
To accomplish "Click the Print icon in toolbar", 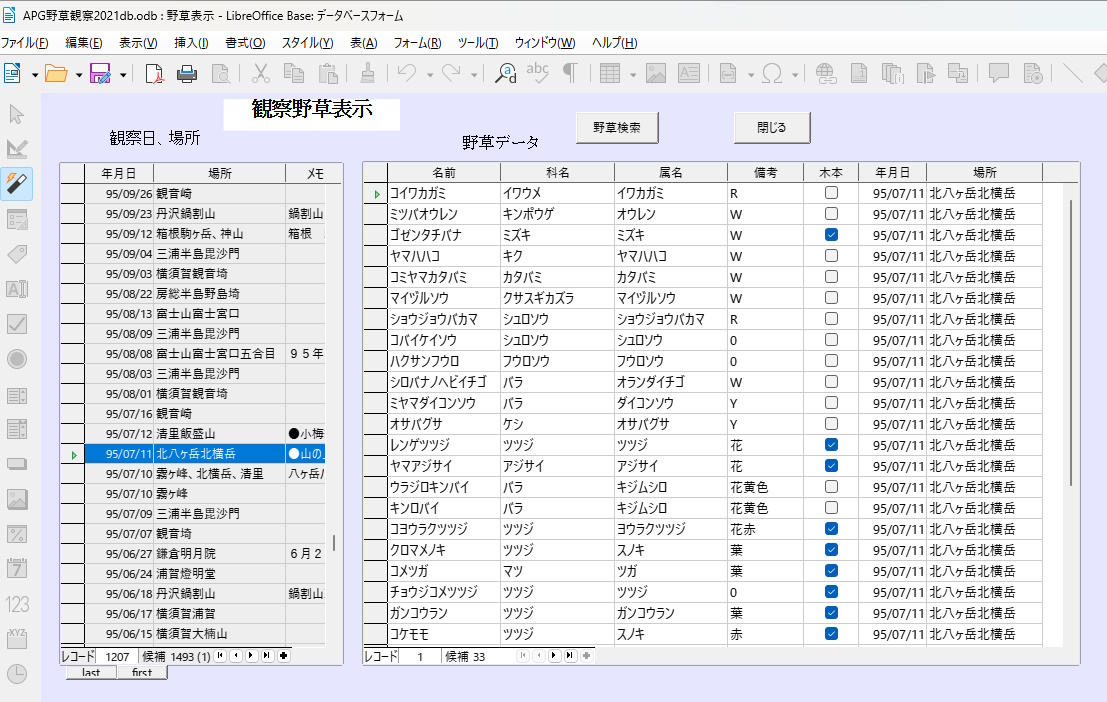I will (187, 73).
